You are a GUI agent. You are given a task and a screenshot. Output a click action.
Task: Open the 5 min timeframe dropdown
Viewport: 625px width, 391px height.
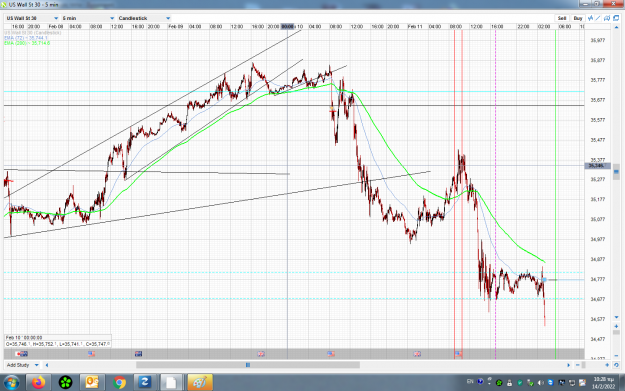click(x=88, y=18)
